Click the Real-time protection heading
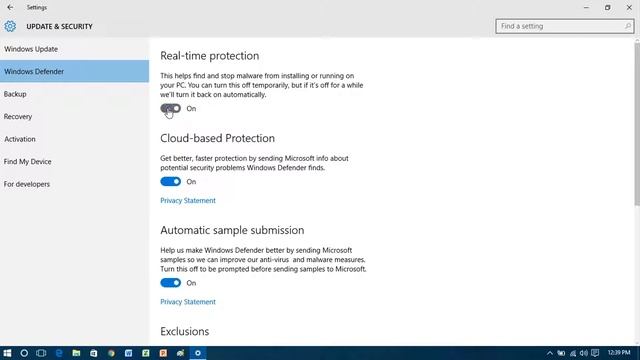Viewport: 640px width, 360px height. coord(209,56)
